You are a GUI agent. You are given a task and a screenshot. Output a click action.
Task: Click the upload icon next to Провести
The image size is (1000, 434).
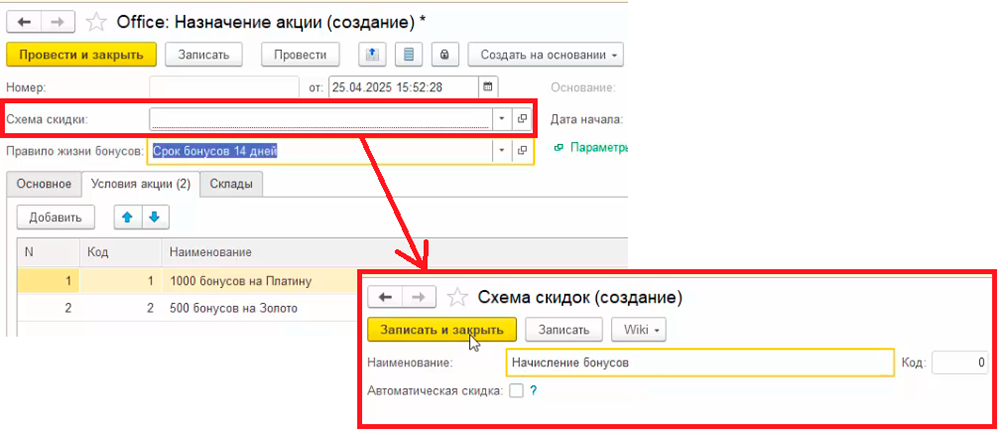coord(371,54)
